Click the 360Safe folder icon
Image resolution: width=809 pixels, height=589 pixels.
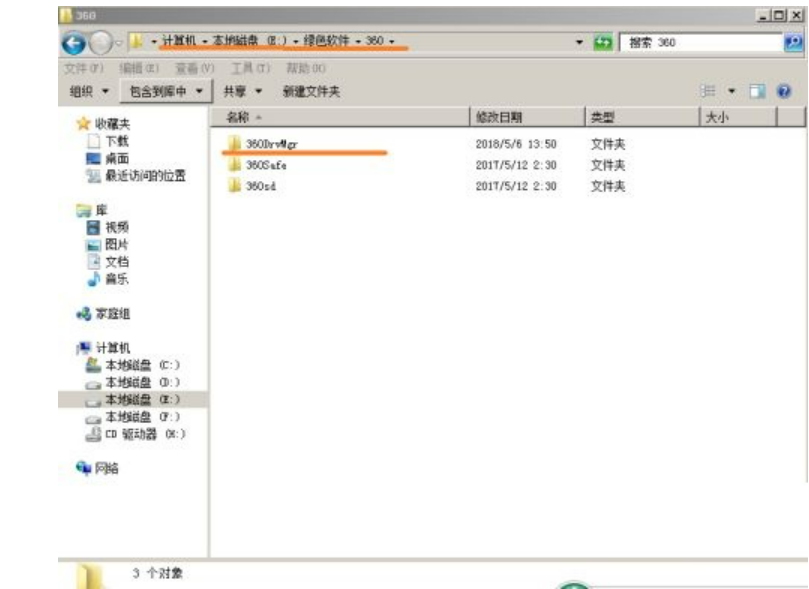tap(234, 164)
